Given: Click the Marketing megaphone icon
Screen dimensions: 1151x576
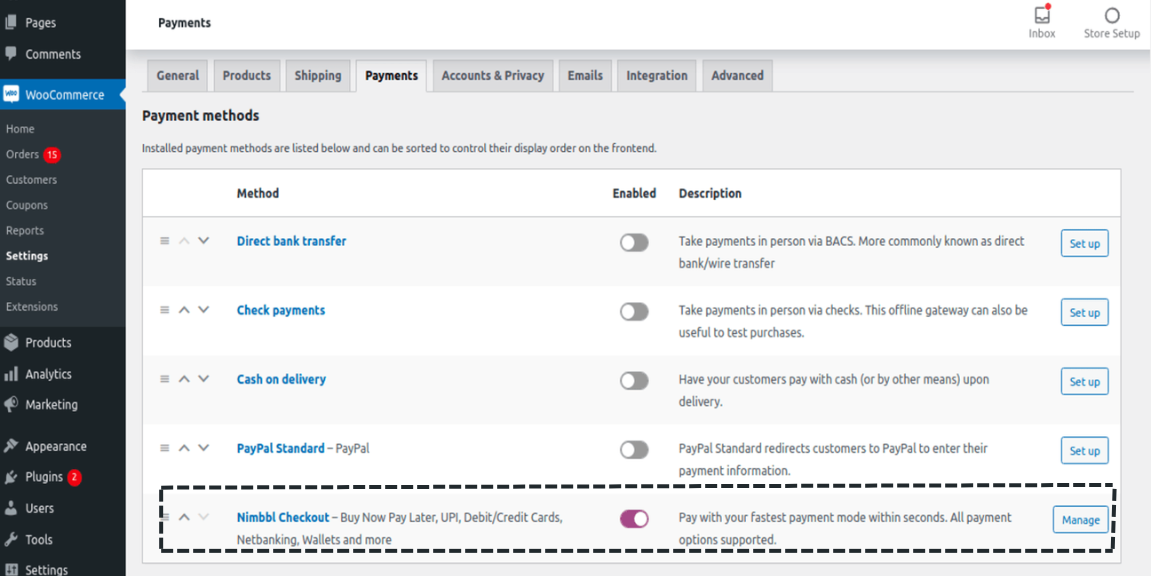Looking at the screenshot, I should click(10, 404).
